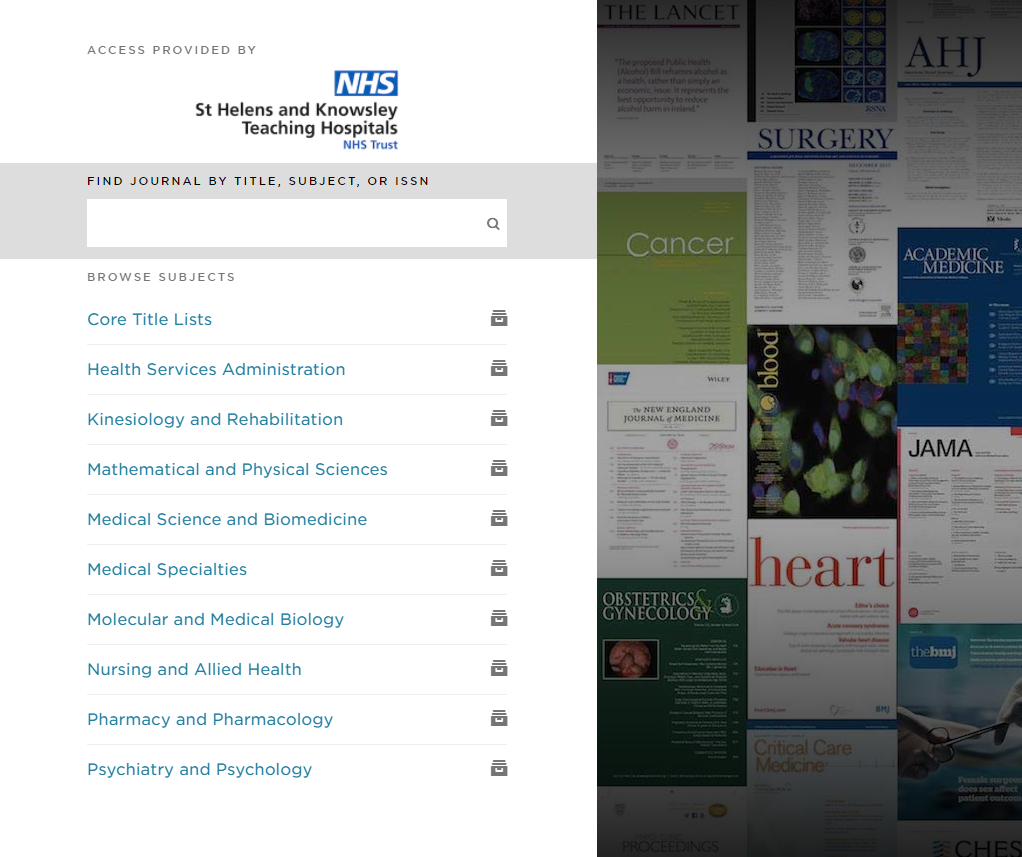1022x857 pixels.
Task: Click the Academic Medicine journal cover
Action: coord(960,327)
